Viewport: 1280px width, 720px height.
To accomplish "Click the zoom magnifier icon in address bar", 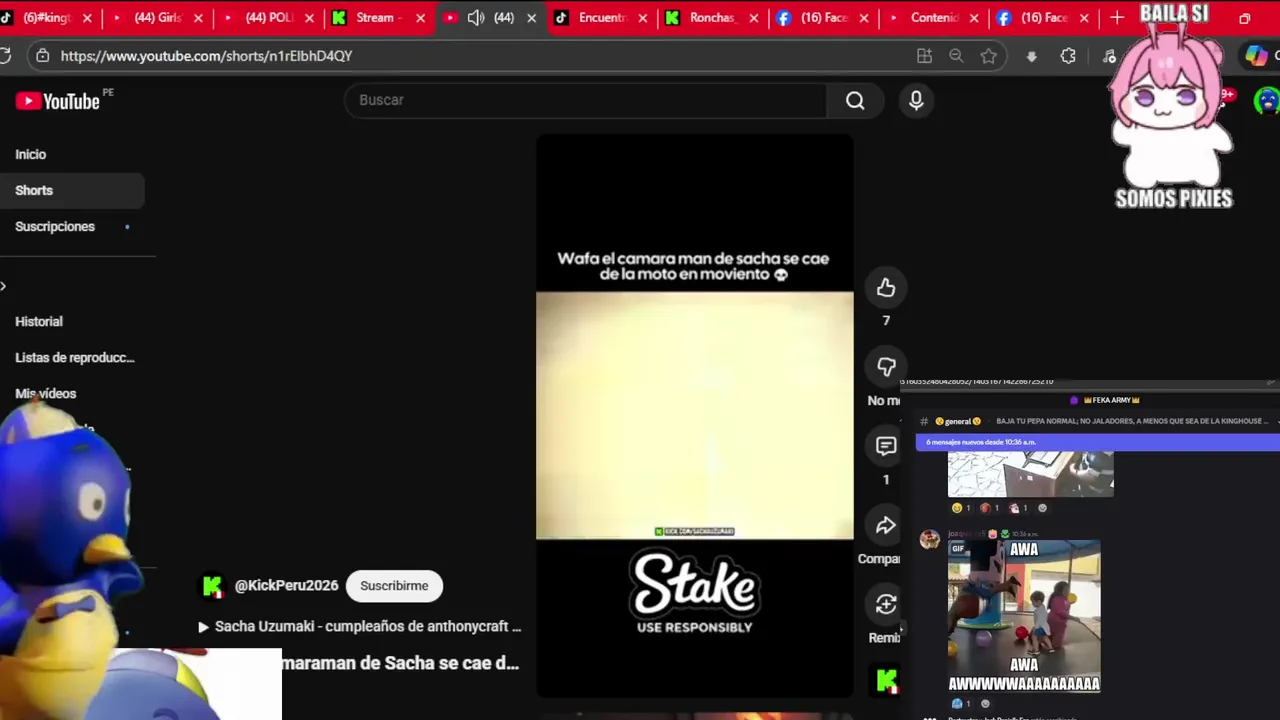I will click(956, 56).
